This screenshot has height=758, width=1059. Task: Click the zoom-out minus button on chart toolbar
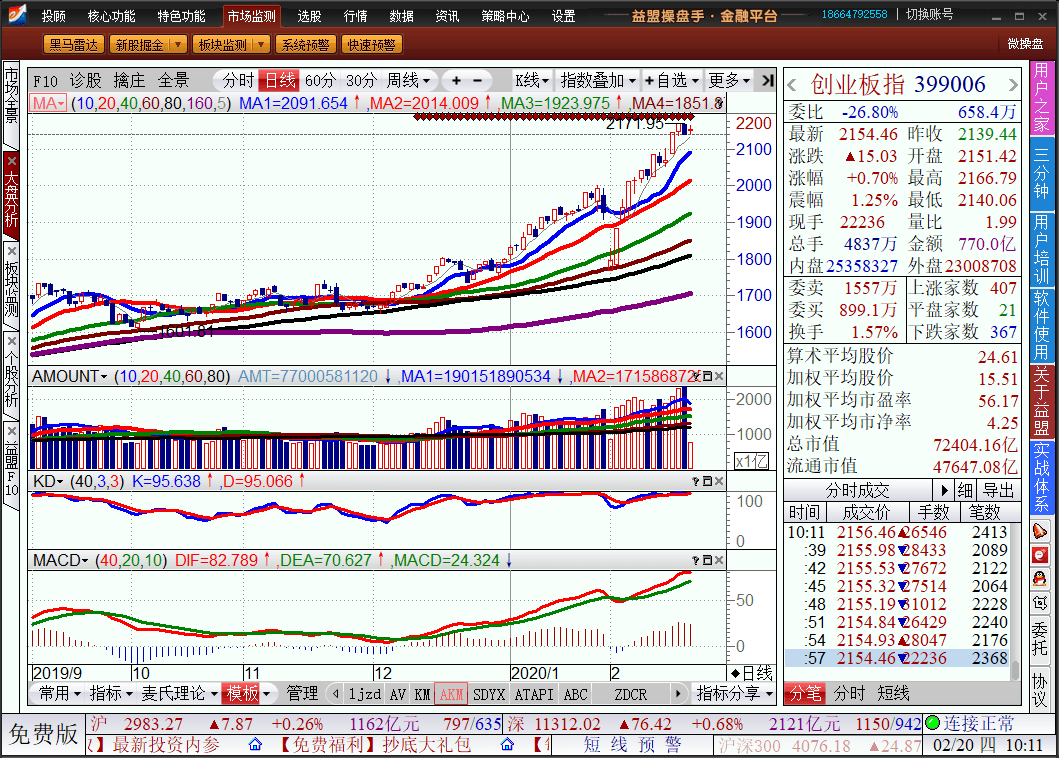(x=477, y=80)
